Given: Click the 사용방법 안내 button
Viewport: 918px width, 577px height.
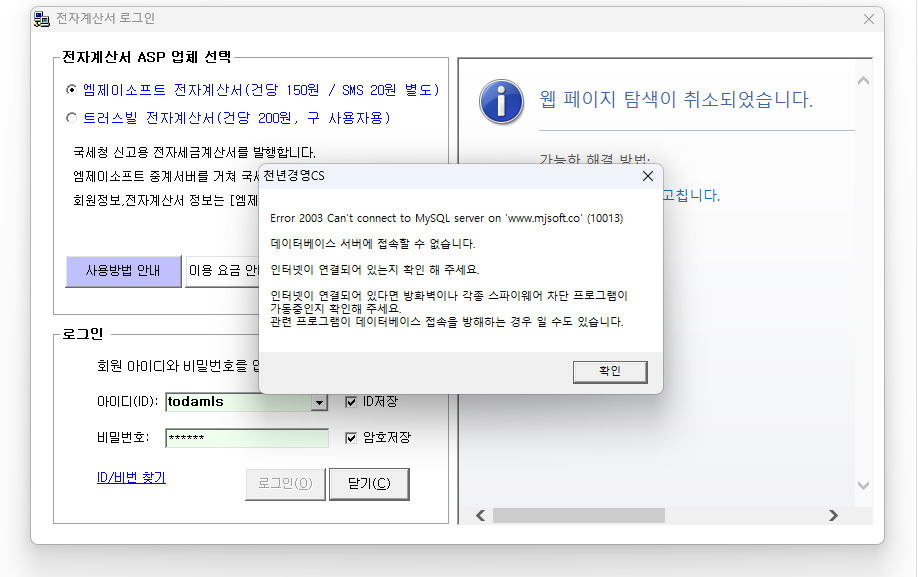Looking at the screenshot, I should (x=123, y=271).
